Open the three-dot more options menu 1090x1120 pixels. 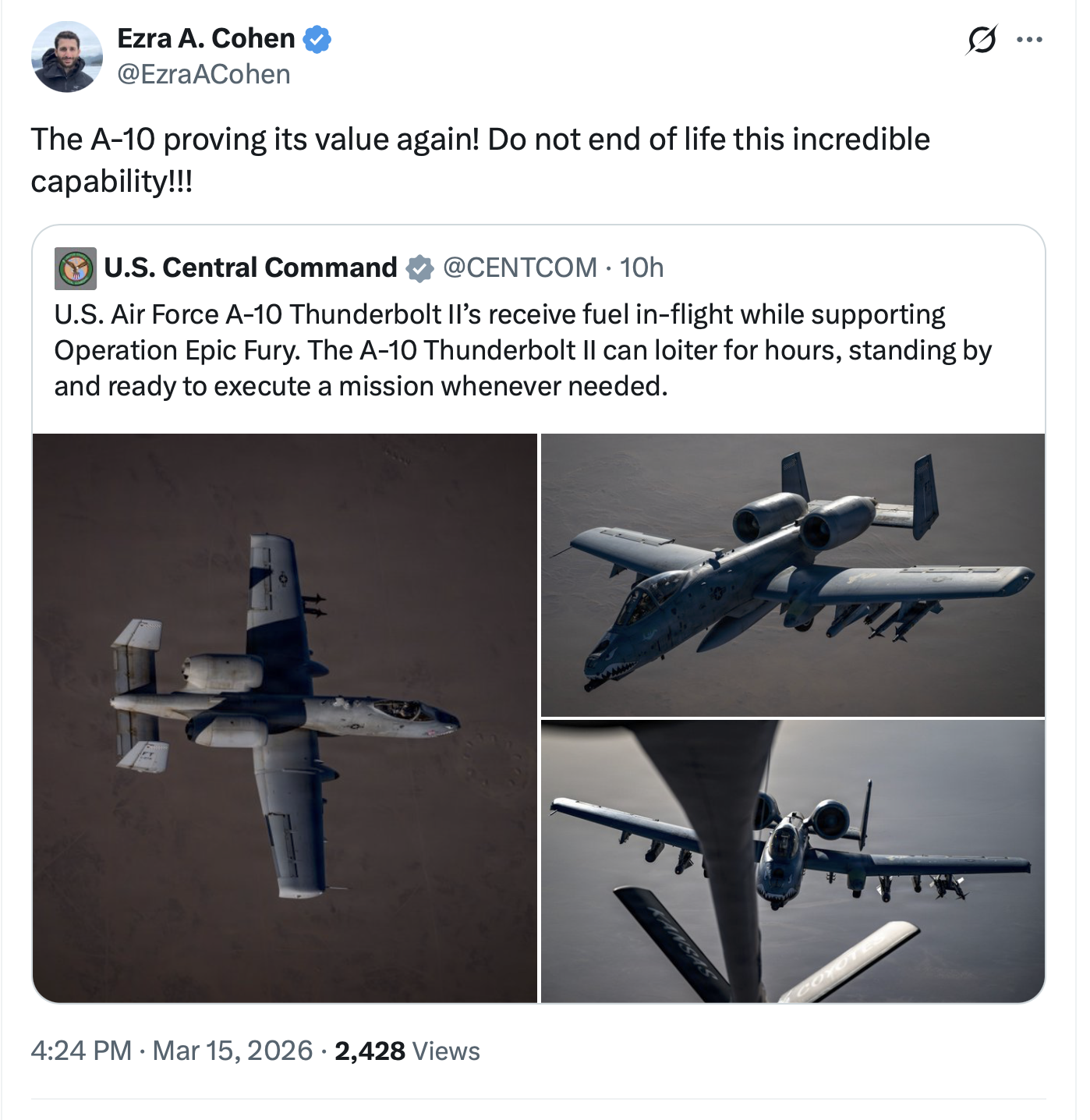(1029, 40)
